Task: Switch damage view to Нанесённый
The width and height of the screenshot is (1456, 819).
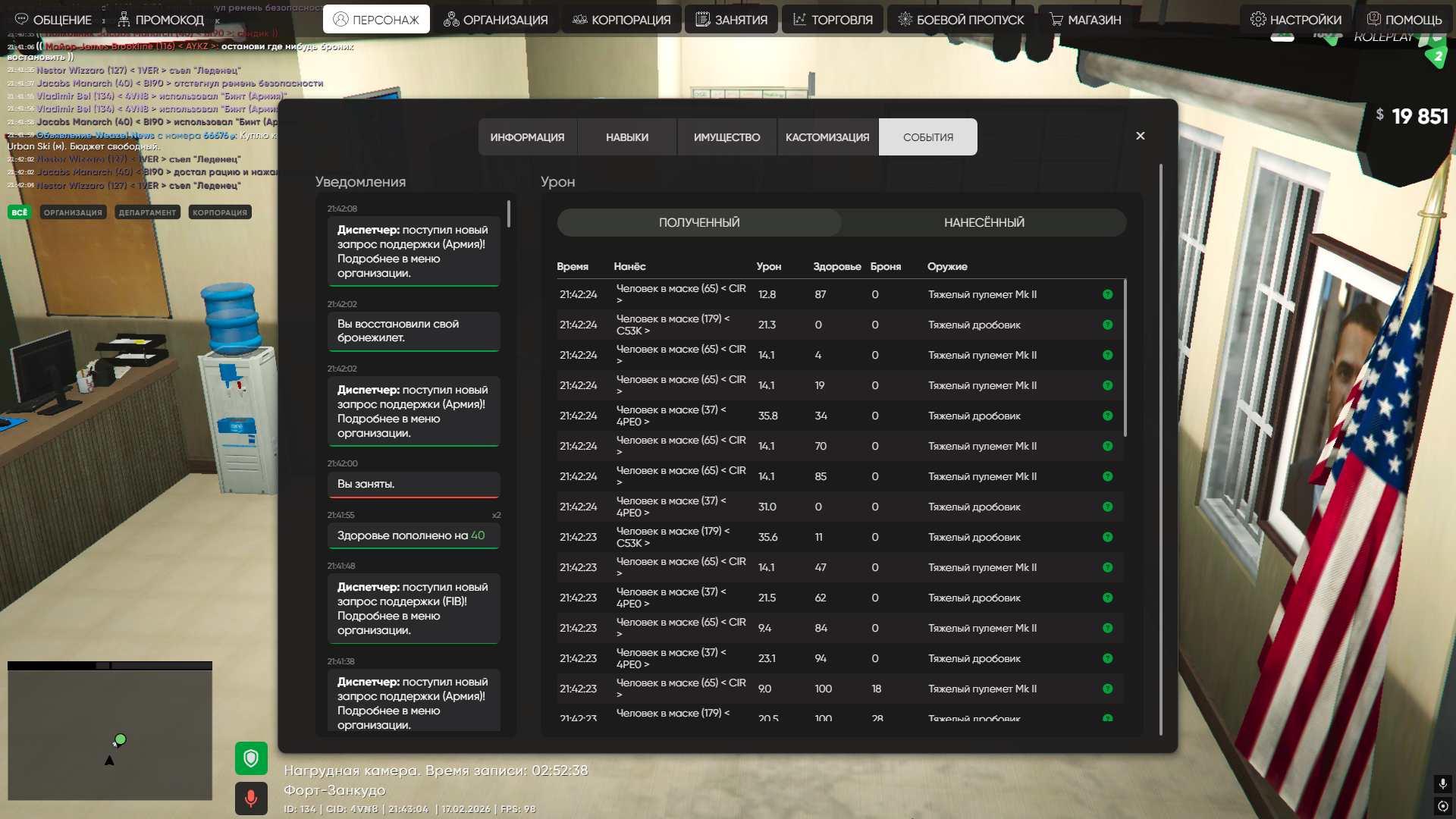Action: click(x=984, y=222)
